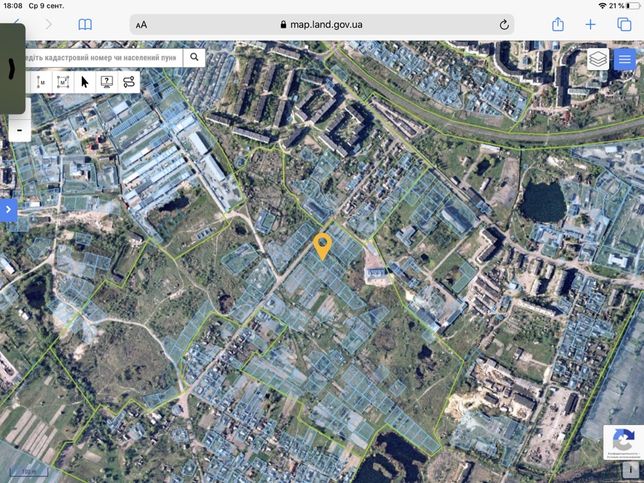
Task: Open the map layers panel
Action: click(x=598, y=59)
